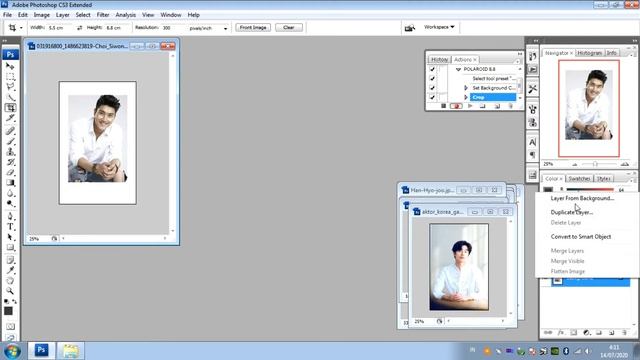640x360 pixels.
Task: Toggle the POLAROID 8.8 action set checkbox
Action: (432, 69)
